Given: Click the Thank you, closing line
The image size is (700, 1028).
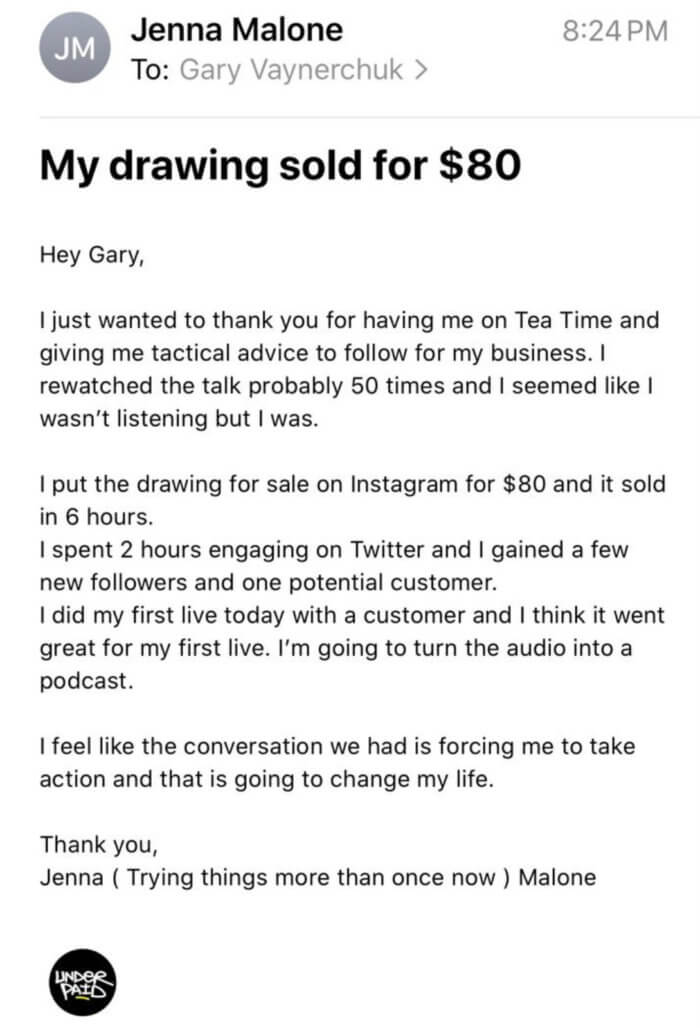Looking at the screenshot, I should 99,845.
